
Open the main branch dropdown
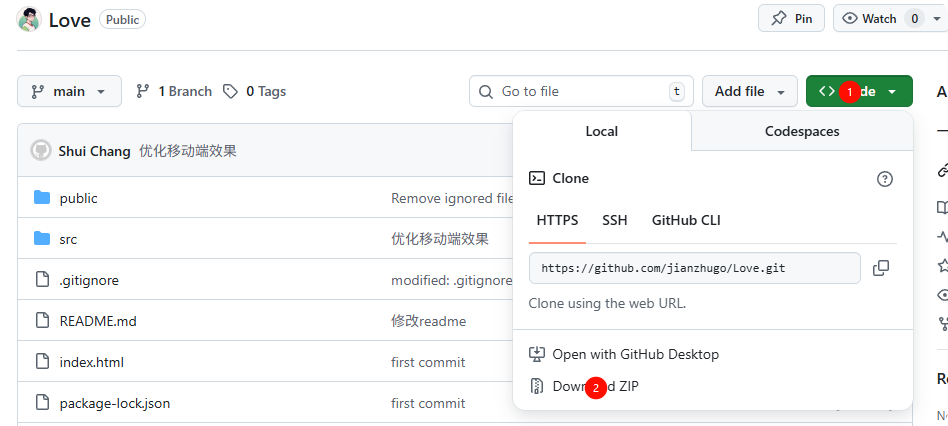pos(69,91)
